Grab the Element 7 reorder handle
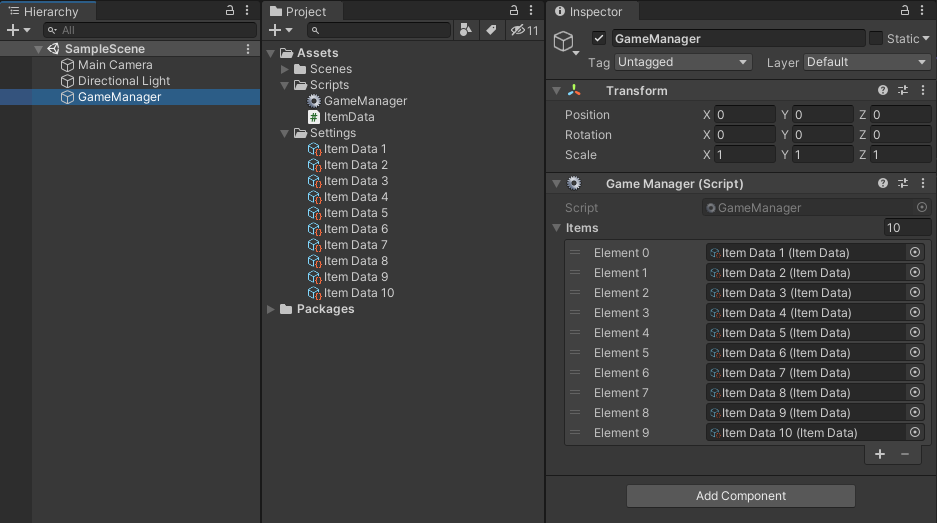Viewport: 937px width, 523px height. [x=575, y=392]
